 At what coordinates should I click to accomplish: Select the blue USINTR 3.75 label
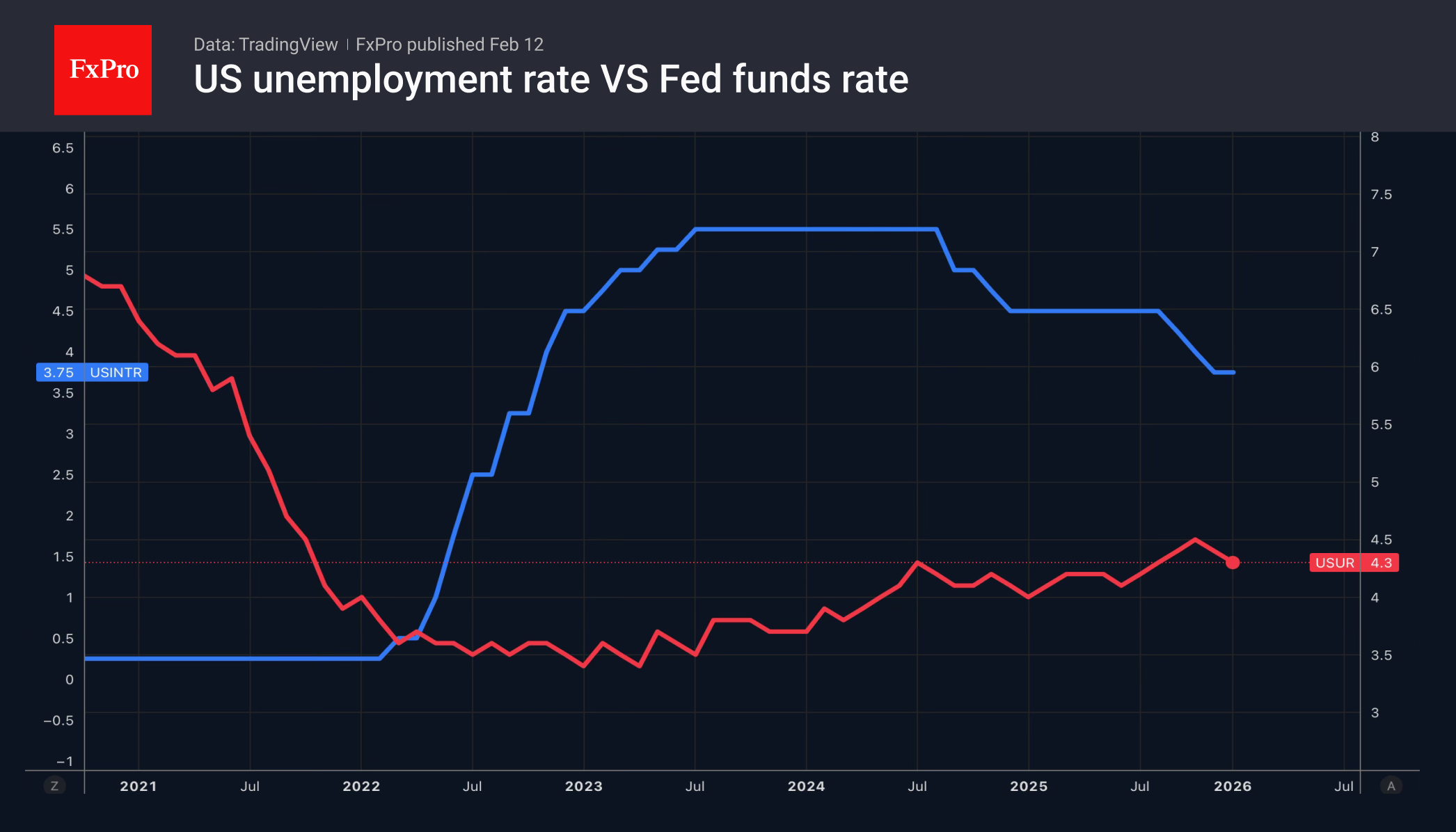click(x=92, y=372)
